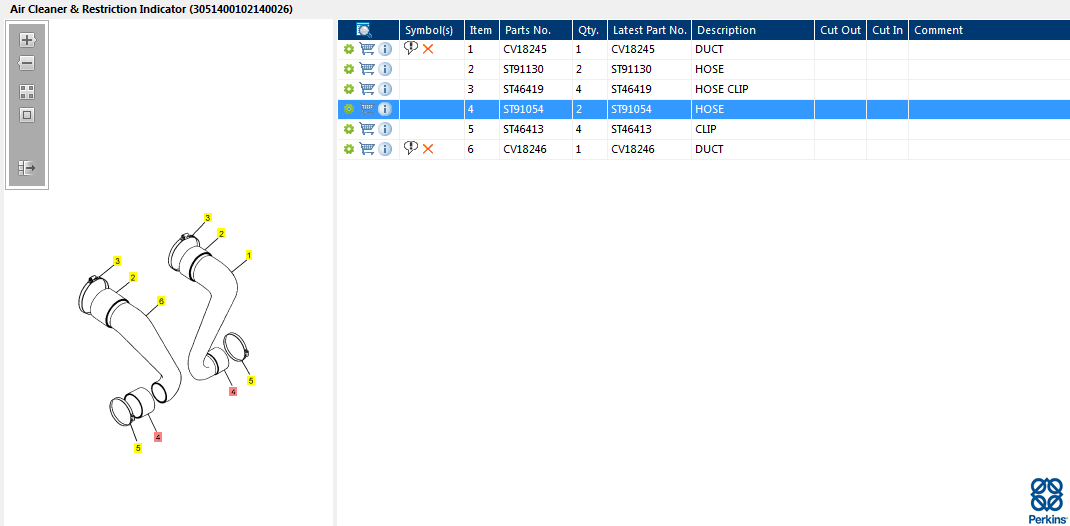Click the orange X symbol for item 1

(x=428, y=49)
